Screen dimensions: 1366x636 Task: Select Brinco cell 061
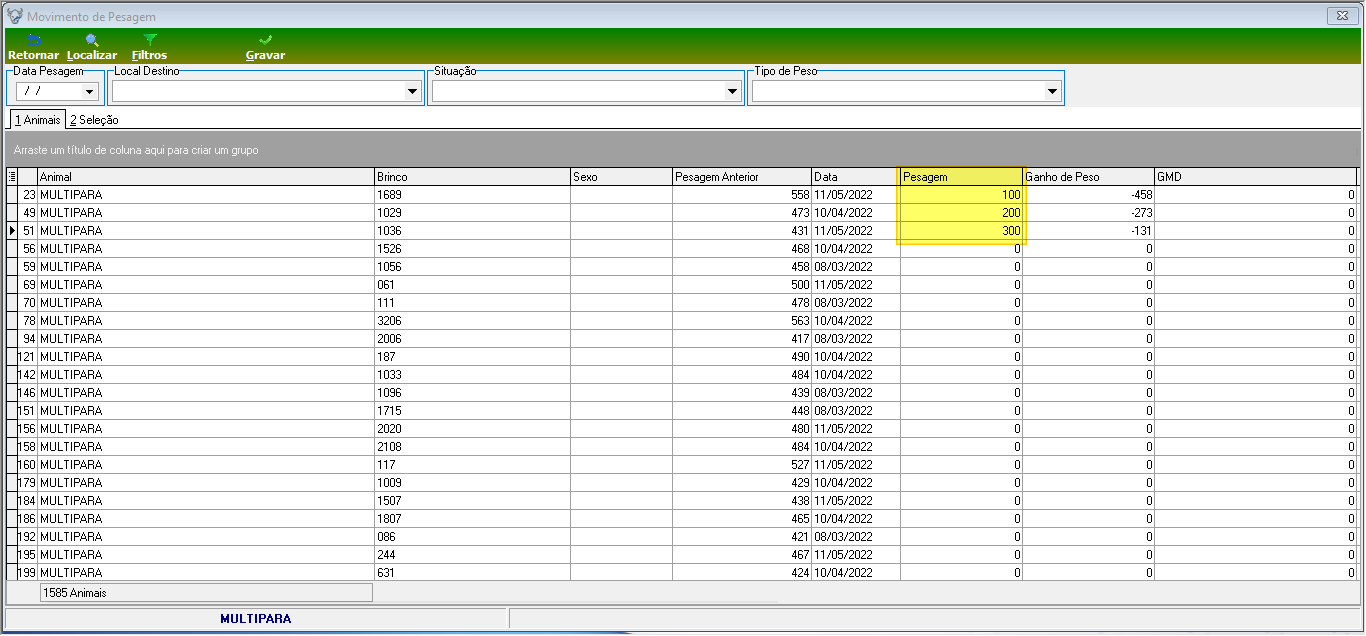pos(472,285)
